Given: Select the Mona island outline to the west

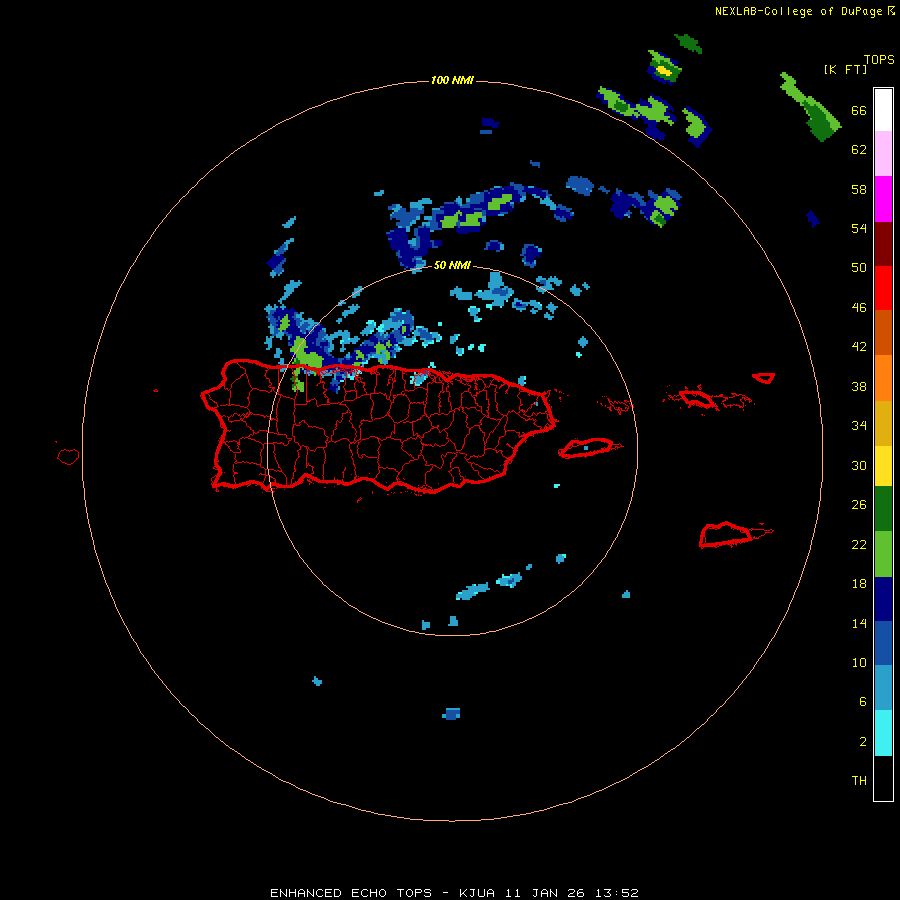Looking at the screenshot, I should pyautogui.click(x=68, y=456).
